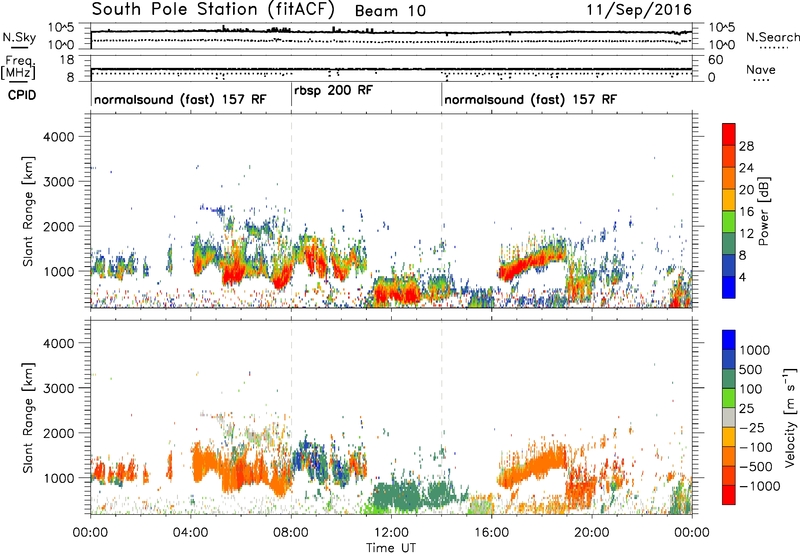Click the red bottom of velocity colorbar
Screen dimensions: 800x554
pos(729,495)
